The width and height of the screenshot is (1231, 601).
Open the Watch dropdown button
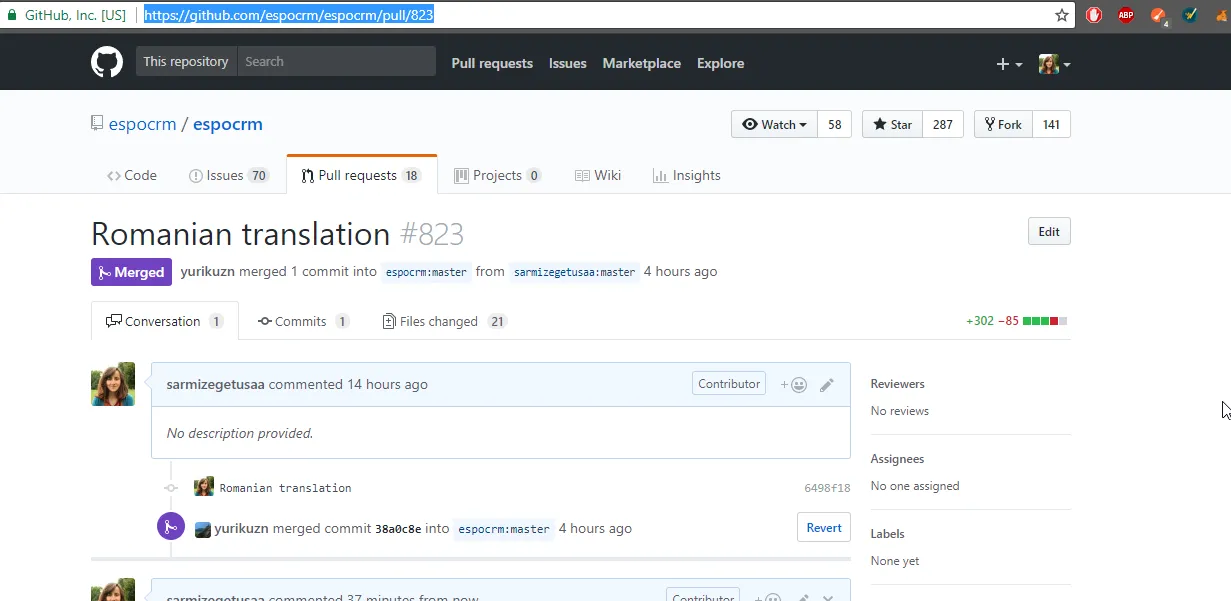pos(775,124)
